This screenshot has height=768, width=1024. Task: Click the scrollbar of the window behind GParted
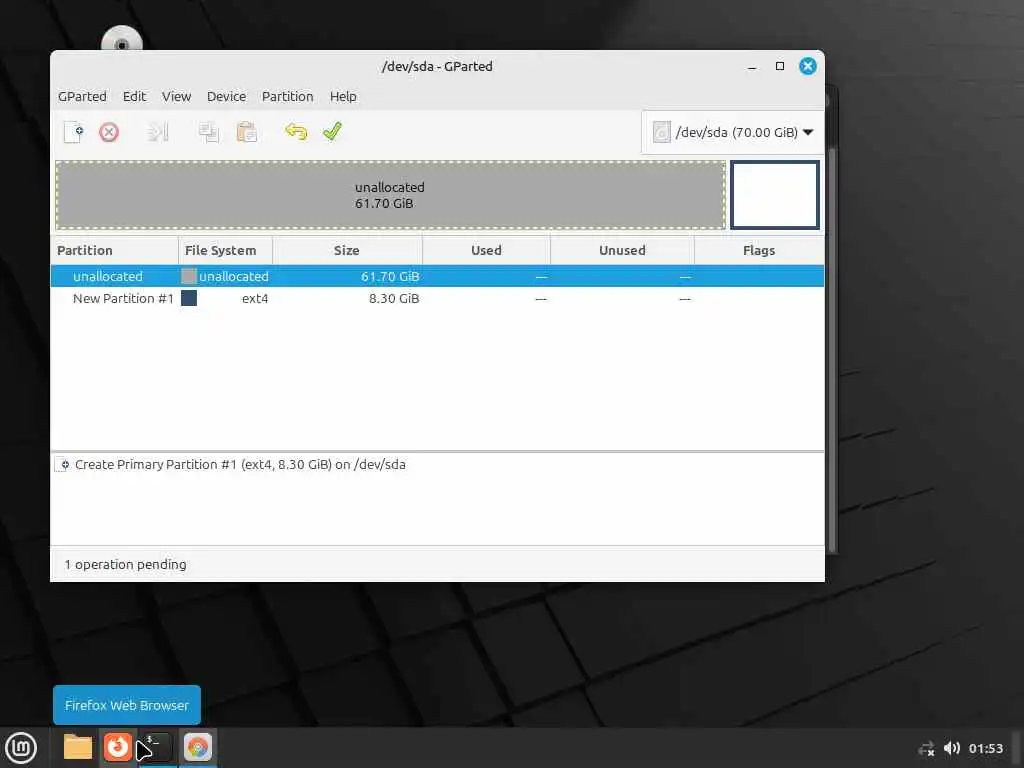point(832,349)
